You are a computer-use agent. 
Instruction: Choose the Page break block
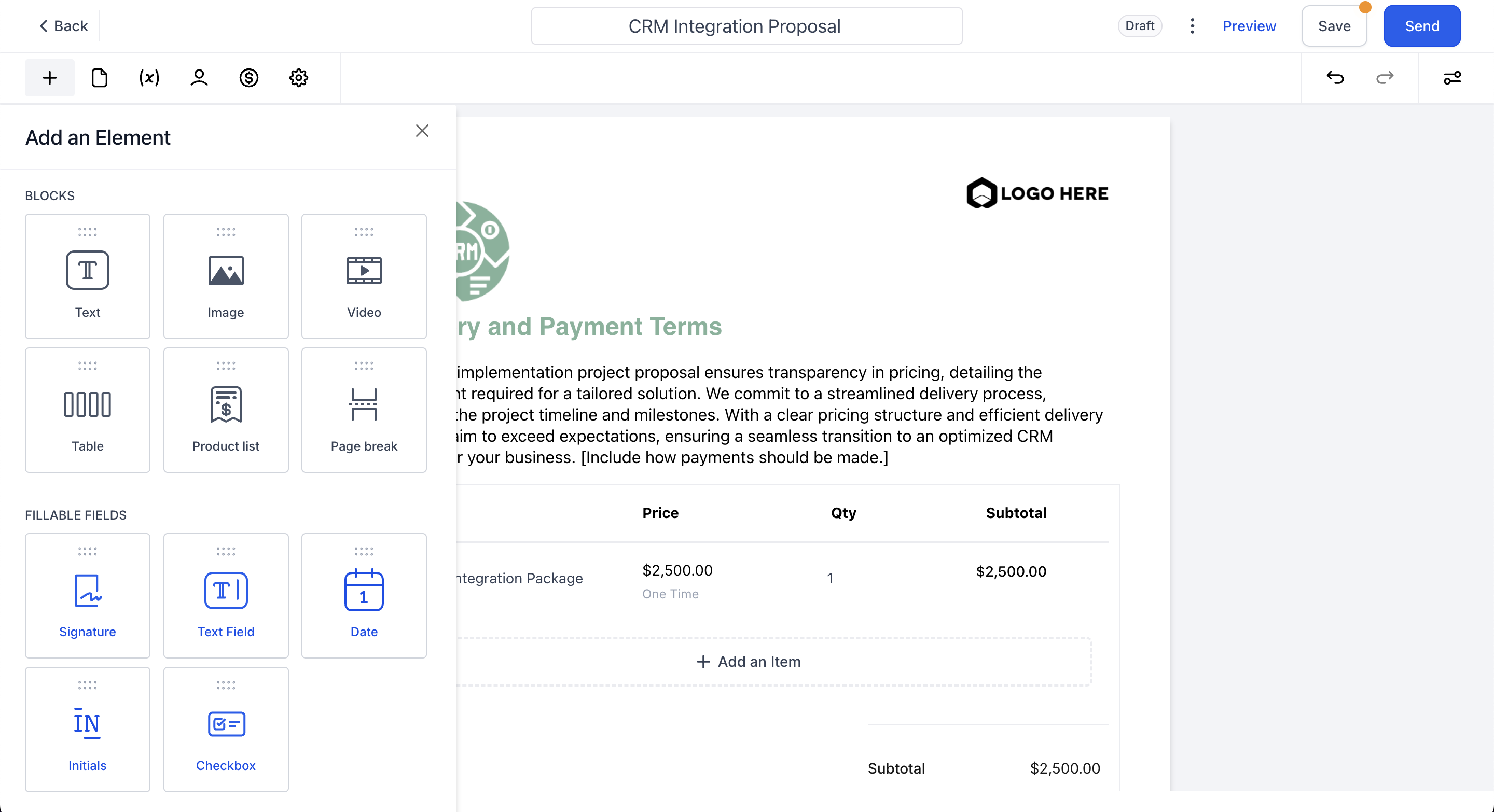[x=364, y=410]
